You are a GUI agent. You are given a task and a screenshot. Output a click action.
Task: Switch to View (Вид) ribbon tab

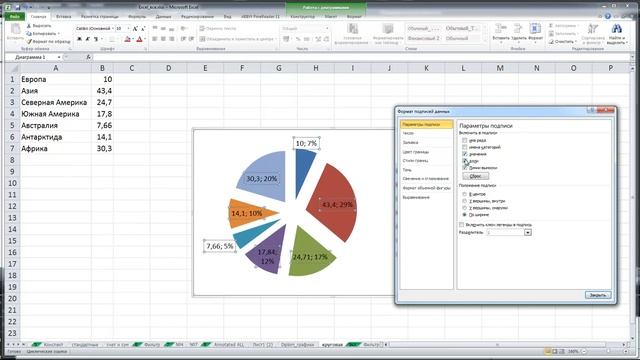tap(227, 16)
